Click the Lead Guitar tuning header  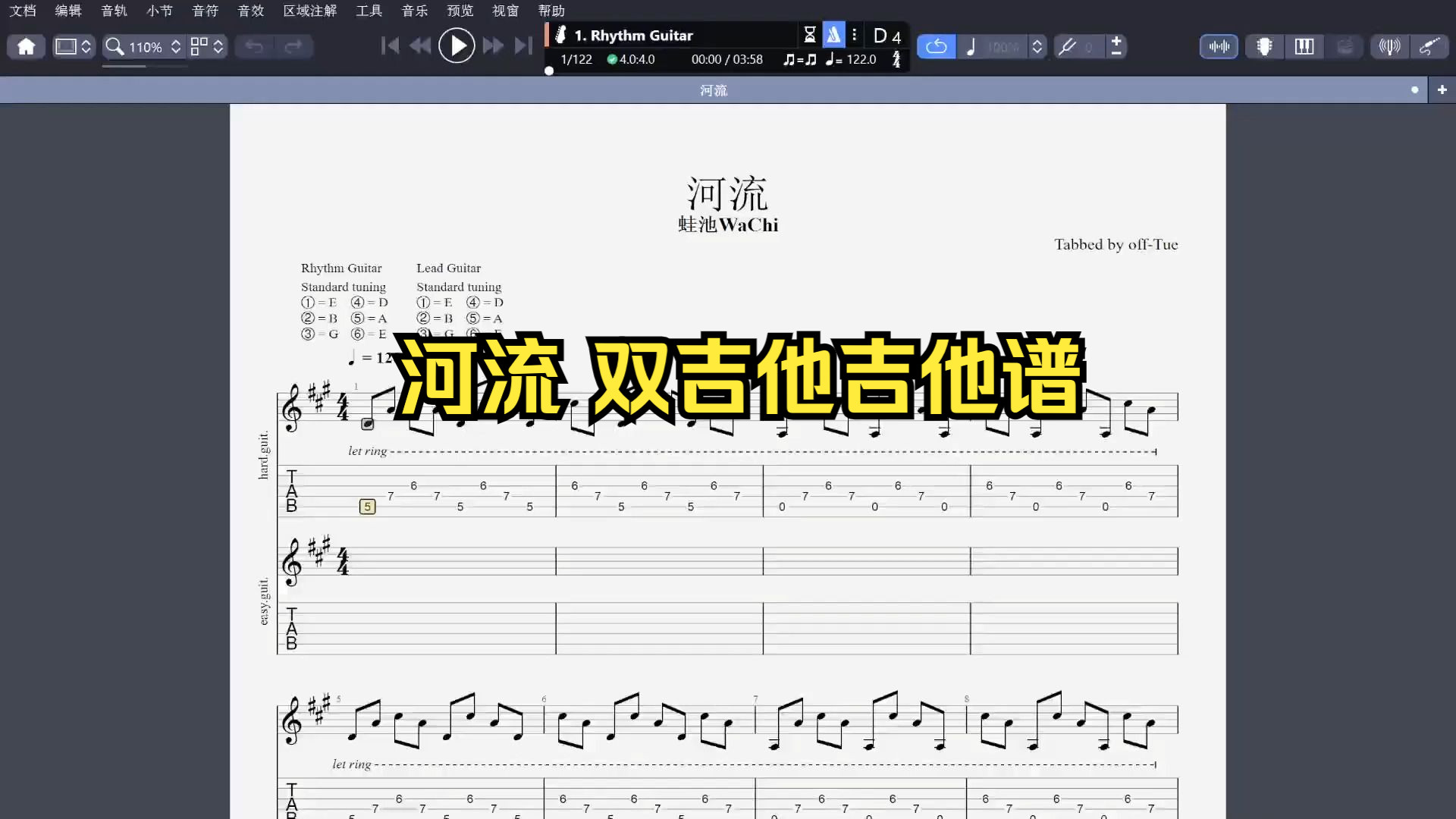point(448,268)
